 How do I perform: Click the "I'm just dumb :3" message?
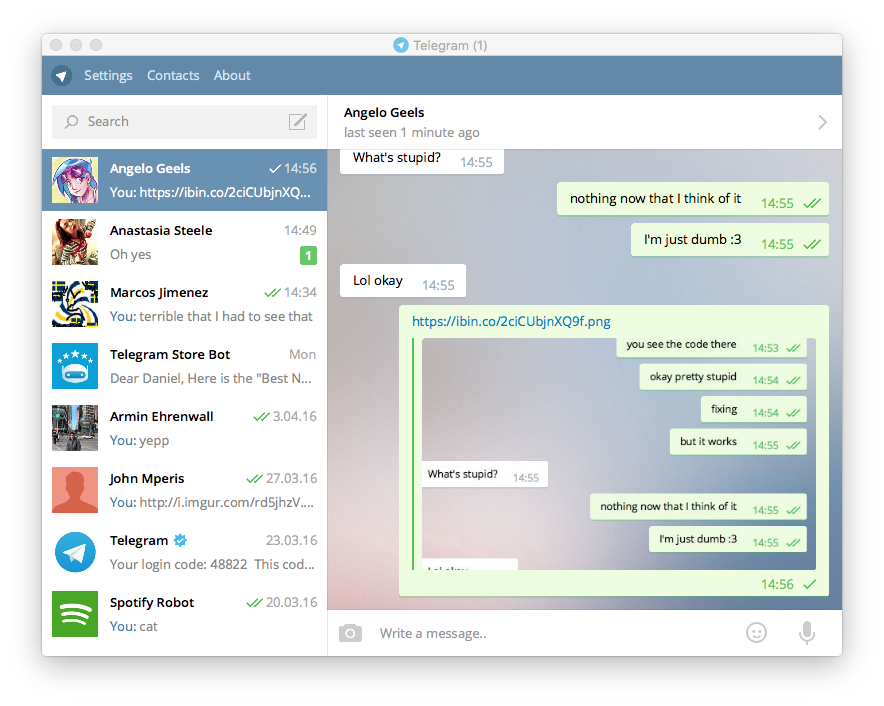tap(730, 240)
